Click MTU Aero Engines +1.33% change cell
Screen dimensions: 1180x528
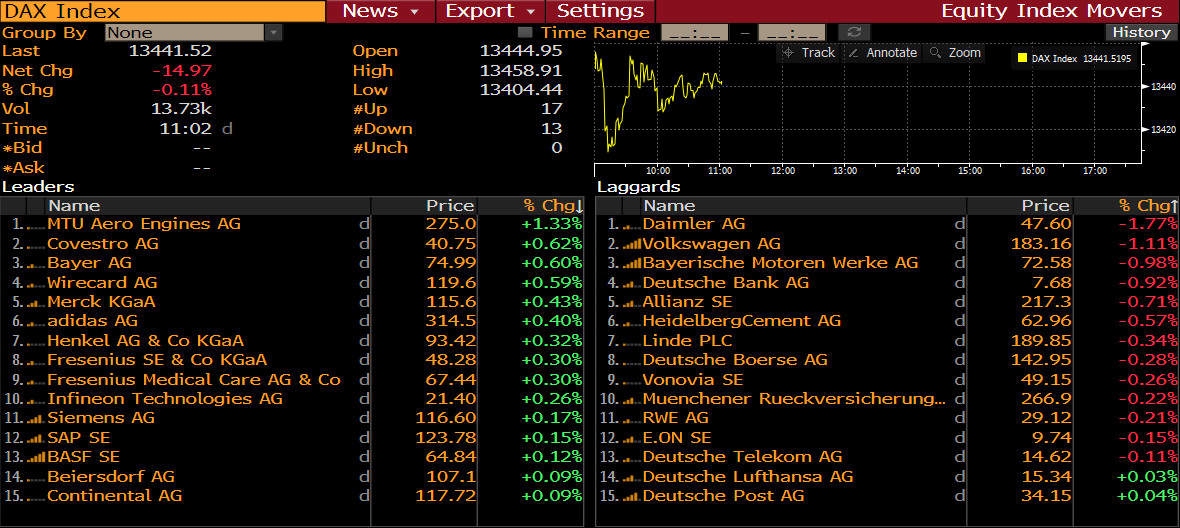tap(553, 224)
